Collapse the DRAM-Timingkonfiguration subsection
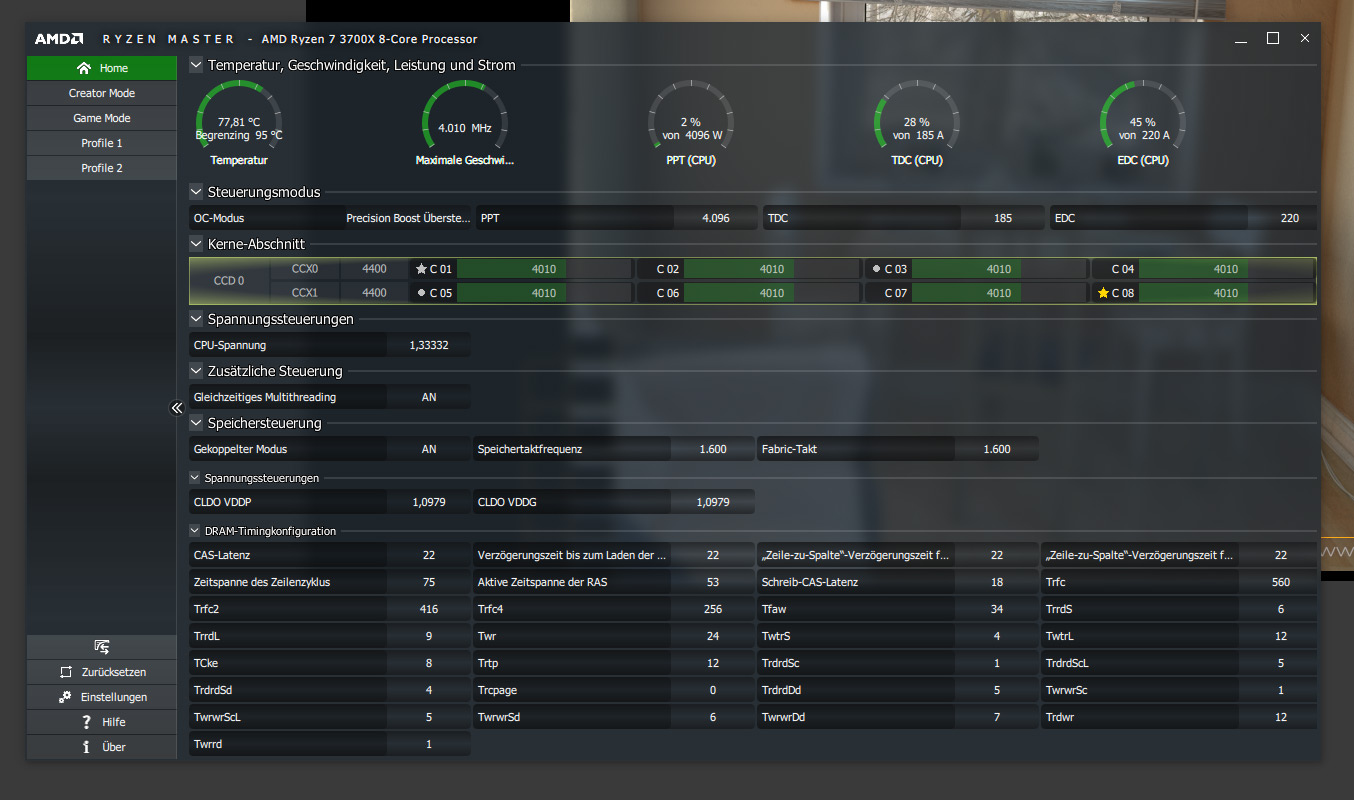 pyautogui.click(x=195, y=531)
